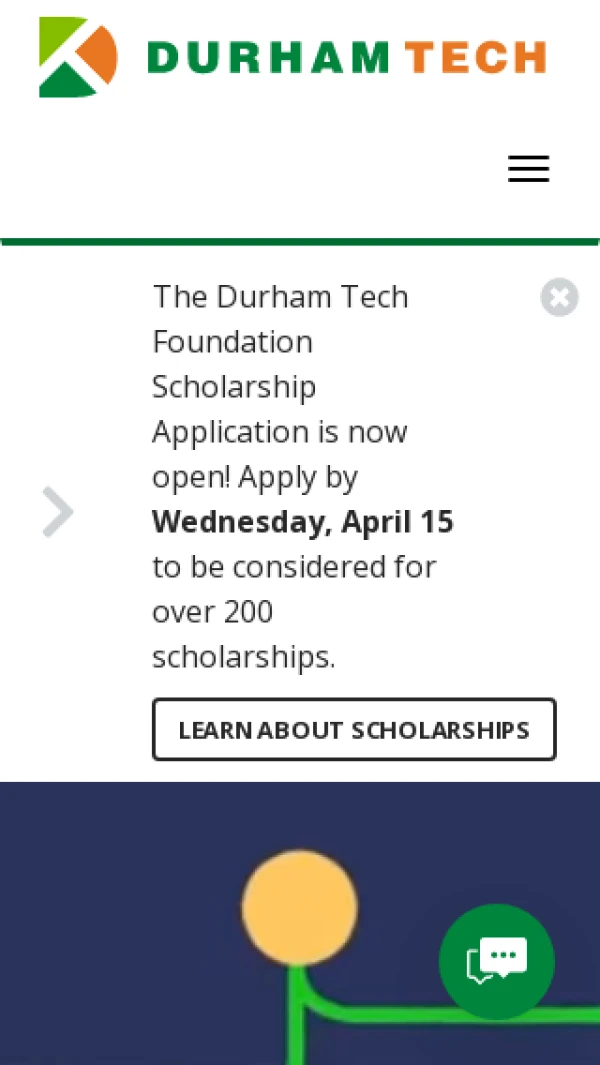This screenshot has width=600, height=1065.
Task: Click the yellow circle in the hero graphic
Action: (x=299, y=908)
